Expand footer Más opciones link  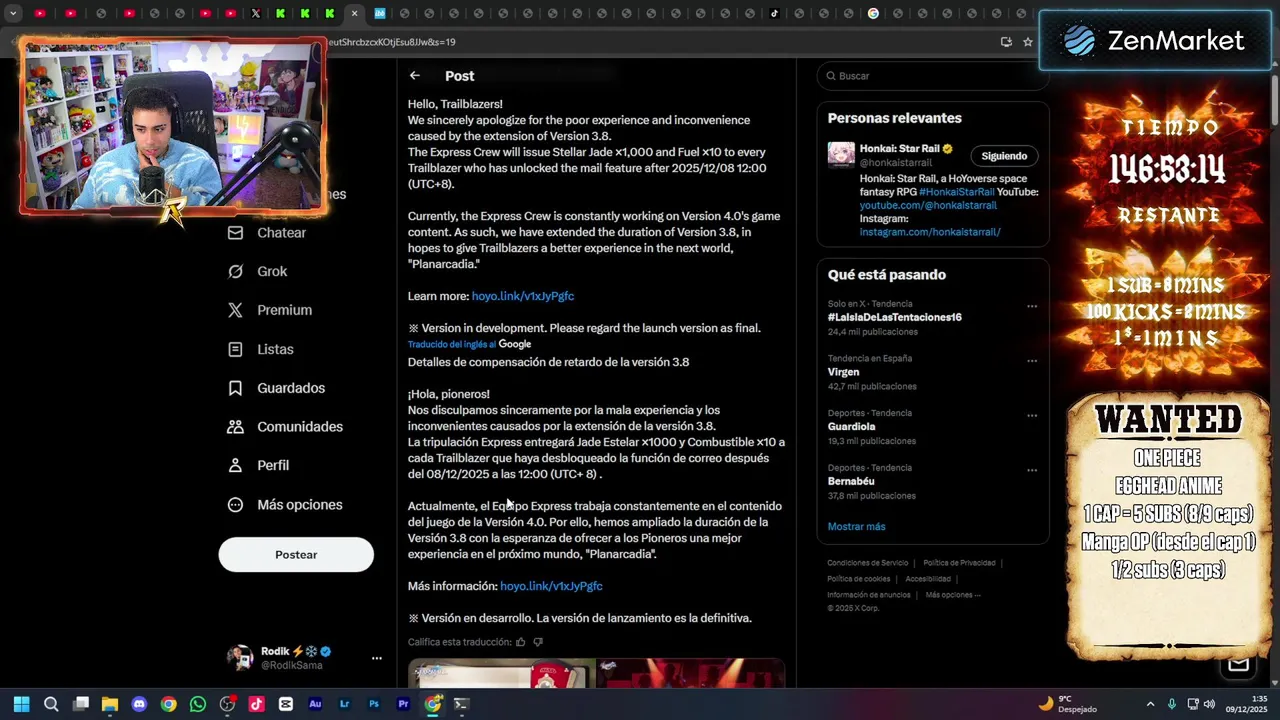point(952,595)
